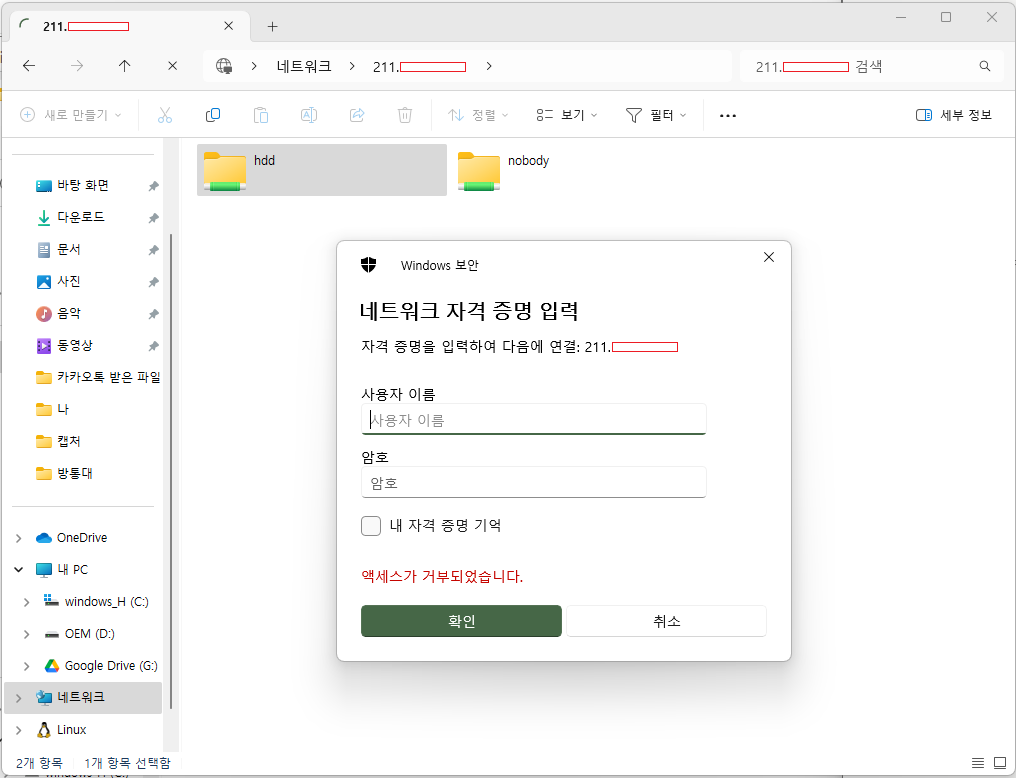Confirm credentials with 확인 button
This screenshot has width=1016, height=778.
click(x=461, y=621)
